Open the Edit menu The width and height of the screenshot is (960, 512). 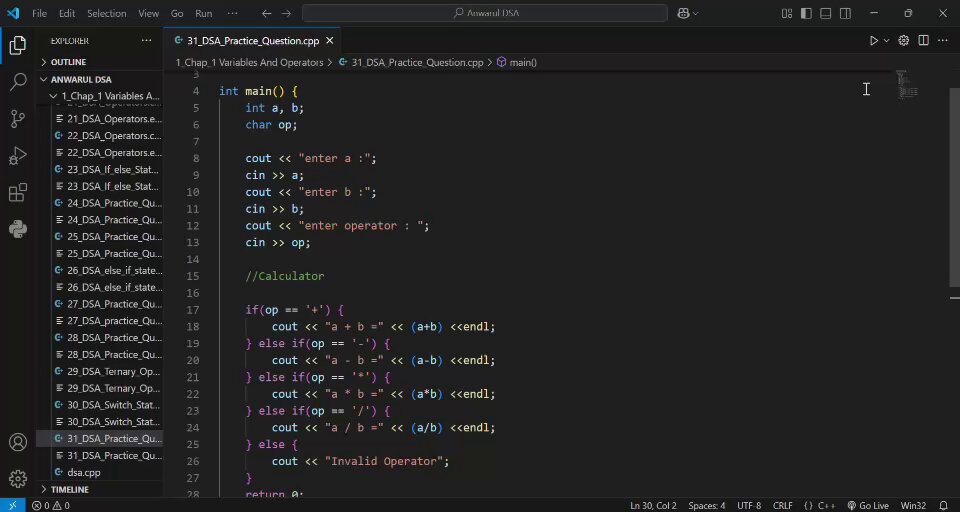click(x=67, y=13)
